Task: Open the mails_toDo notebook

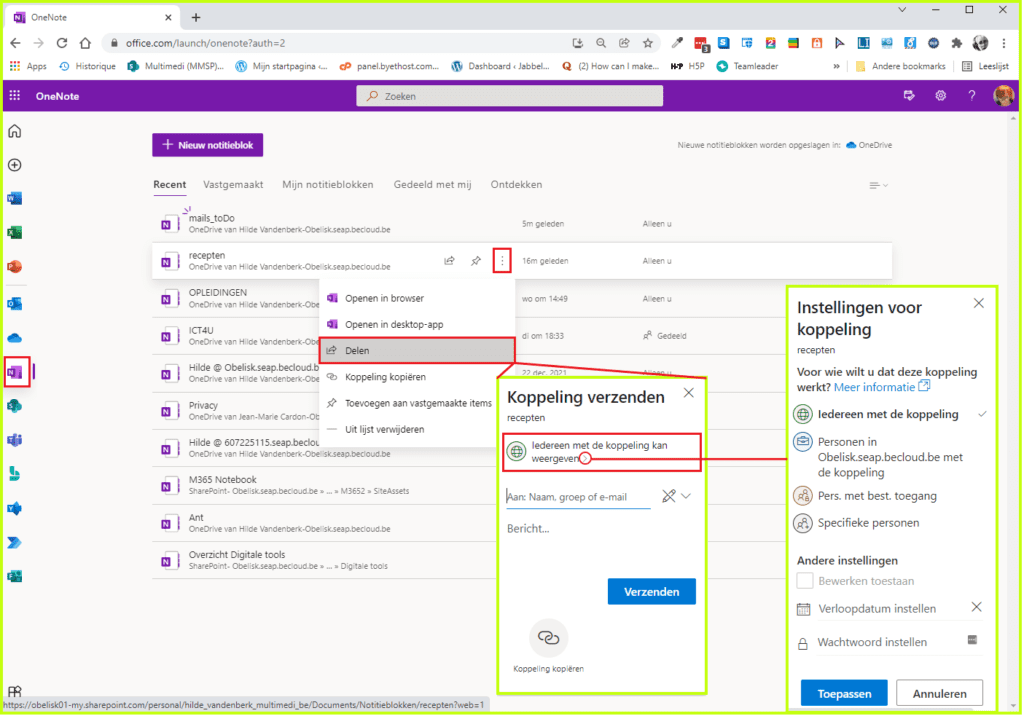Action: point(212,218)
